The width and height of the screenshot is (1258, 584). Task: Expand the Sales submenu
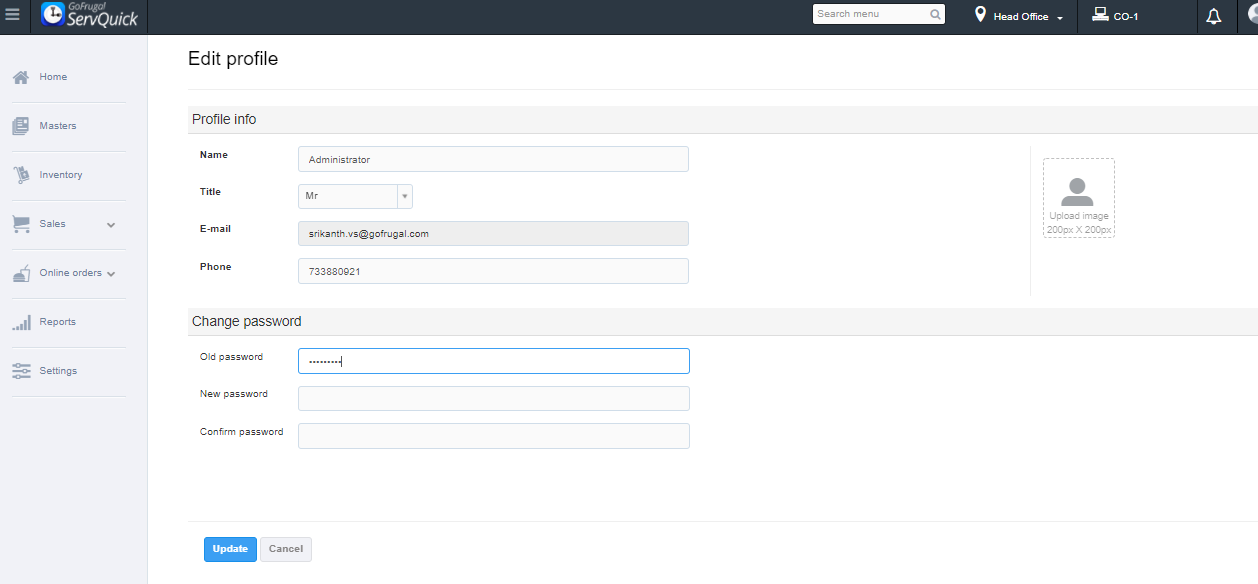[x=111, y=225]
